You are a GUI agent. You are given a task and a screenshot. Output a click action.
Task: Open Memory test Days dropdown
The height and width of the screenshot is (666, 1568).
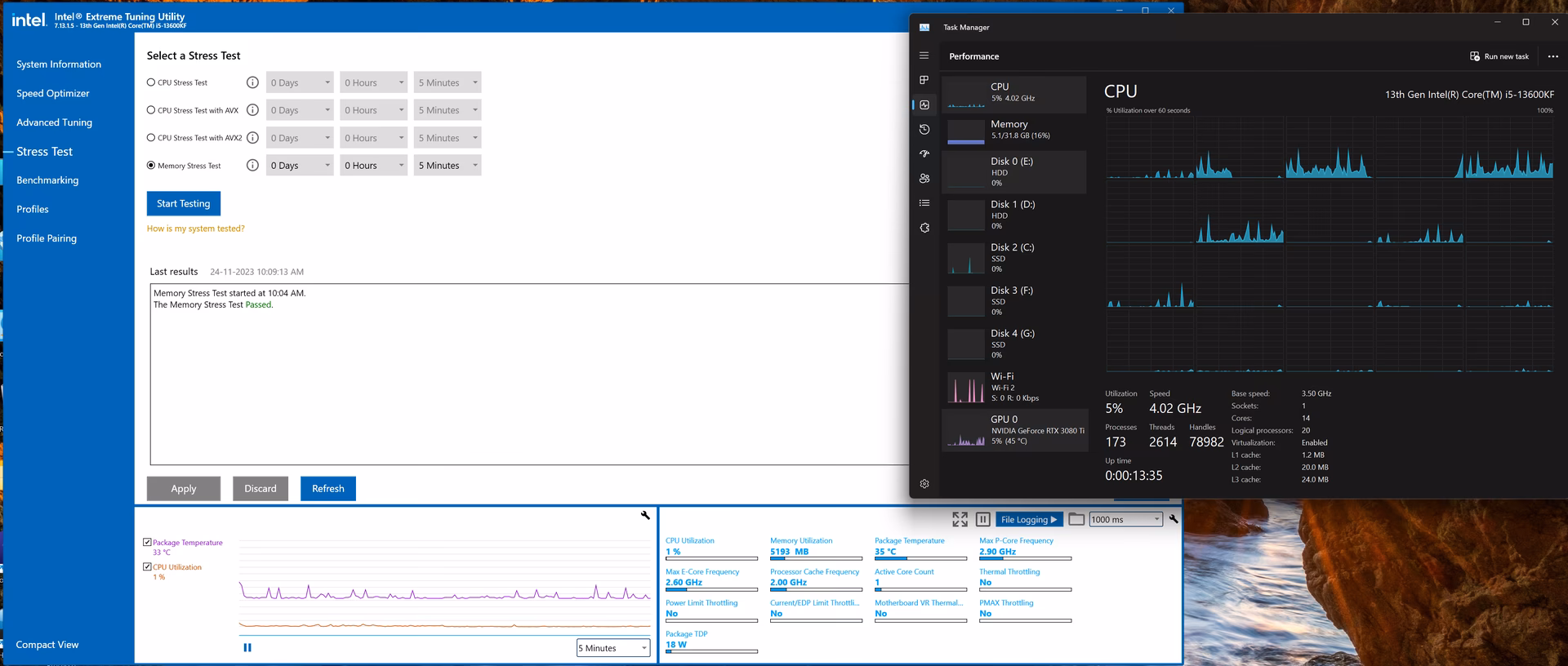(300, 166)
